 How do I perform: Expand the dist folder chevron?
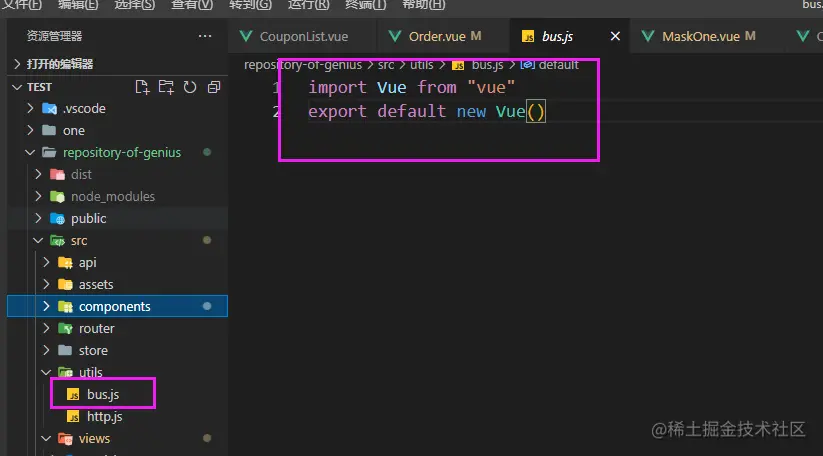pyautogui.click(x=38, y=174)
